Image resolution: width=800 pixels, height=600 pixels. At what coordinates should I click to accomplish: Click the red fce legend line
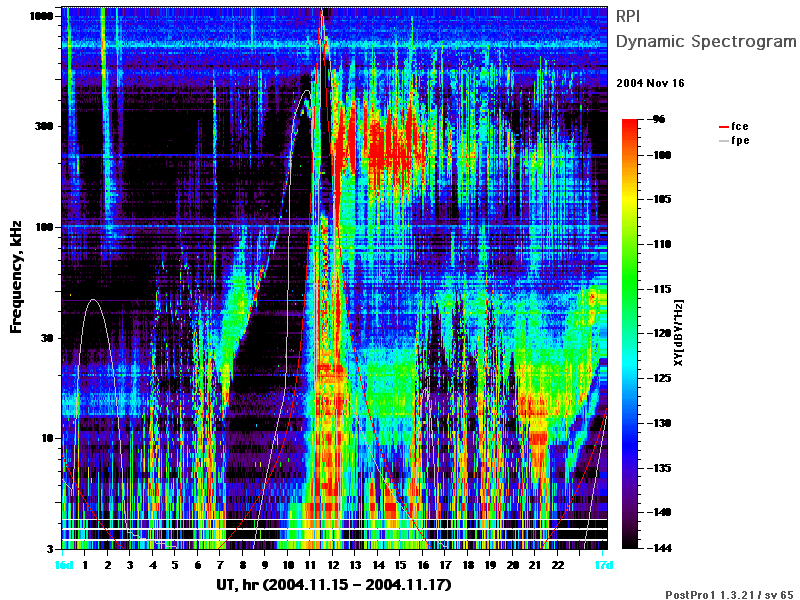pos(723,127)
